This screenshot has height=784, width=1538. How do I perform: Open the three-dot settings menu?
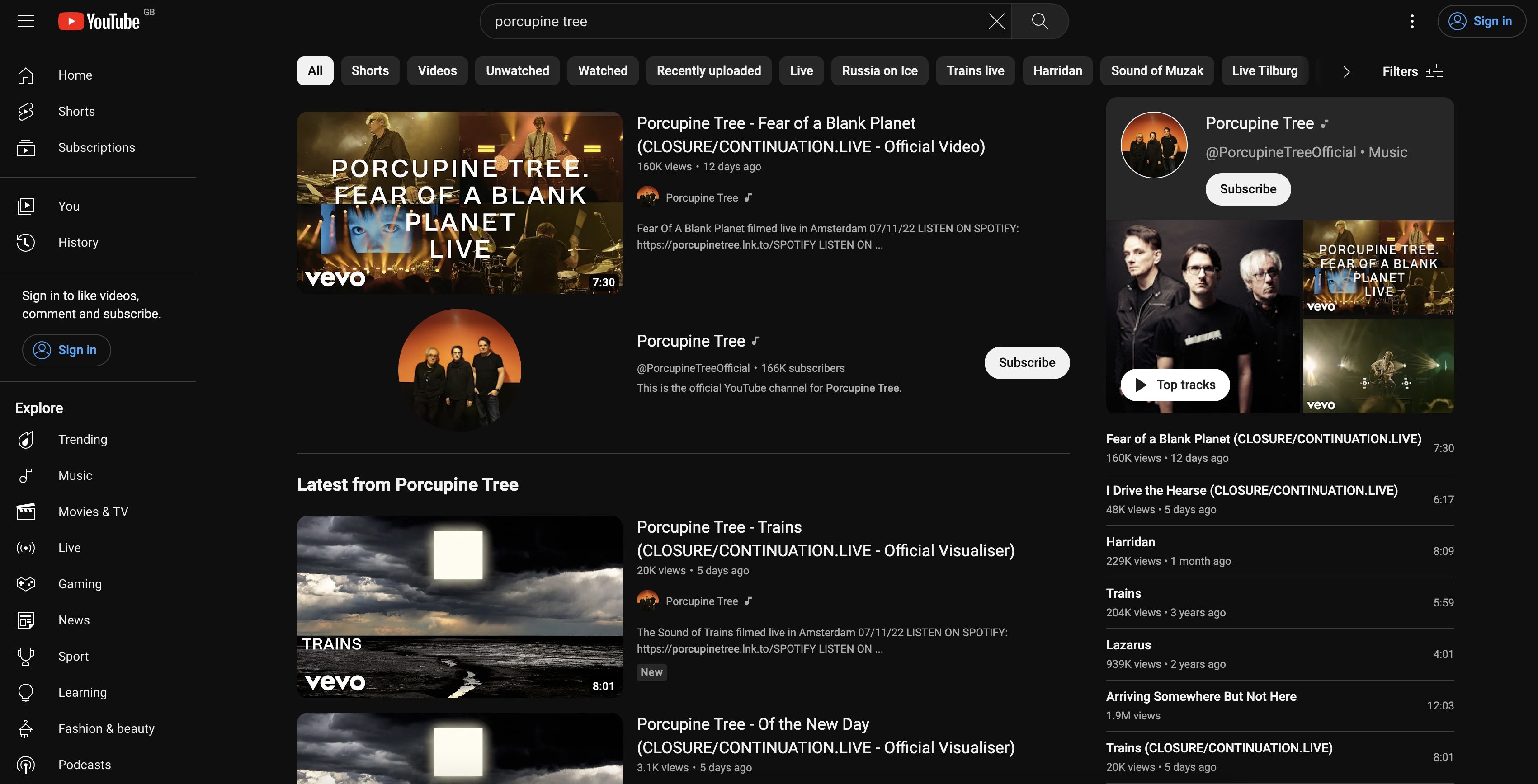[1411, 22]
